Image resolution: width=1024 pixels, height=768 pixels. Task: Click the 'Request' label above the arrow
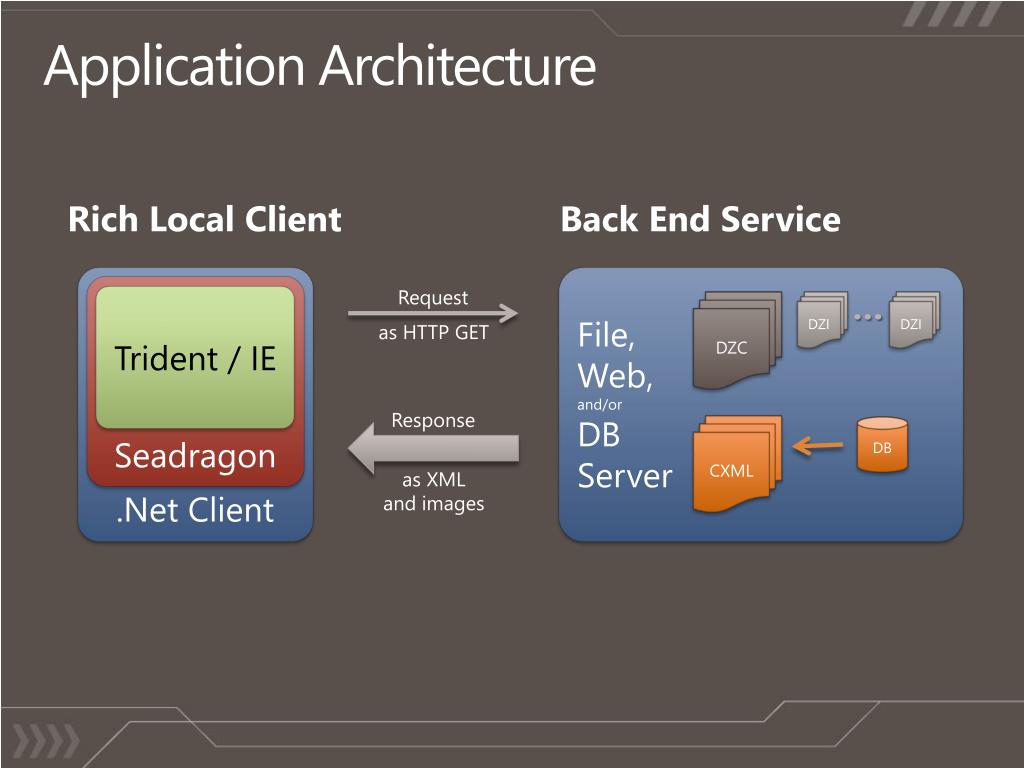pos(432,298)
